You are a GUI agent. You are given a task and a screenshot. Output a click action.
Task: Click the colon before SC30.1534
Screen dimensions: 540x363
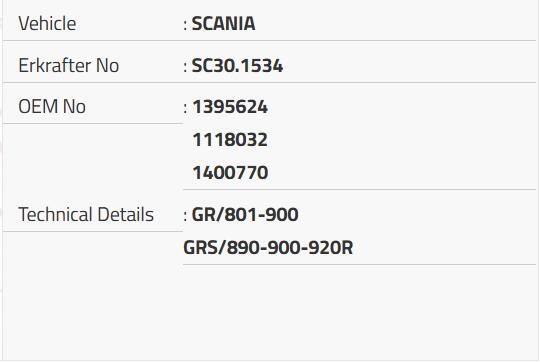(x=186, y=67)
